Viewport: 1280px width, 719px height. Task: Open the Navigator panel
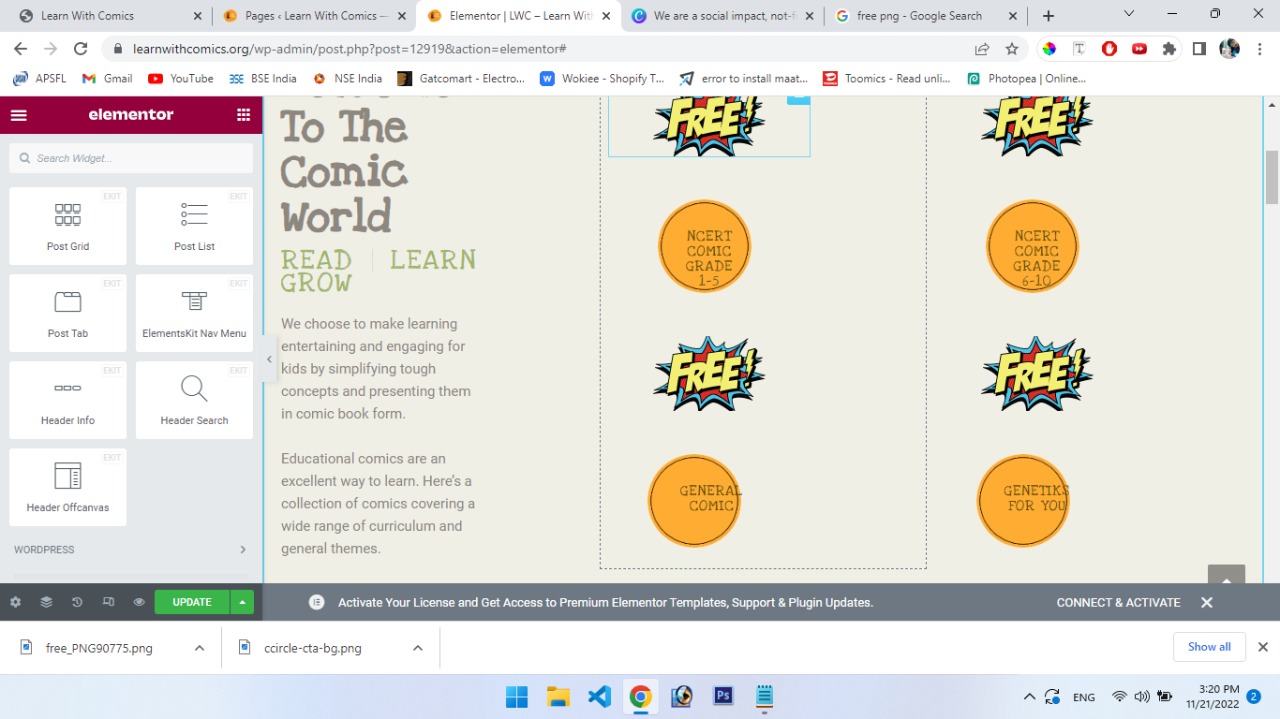45,602
